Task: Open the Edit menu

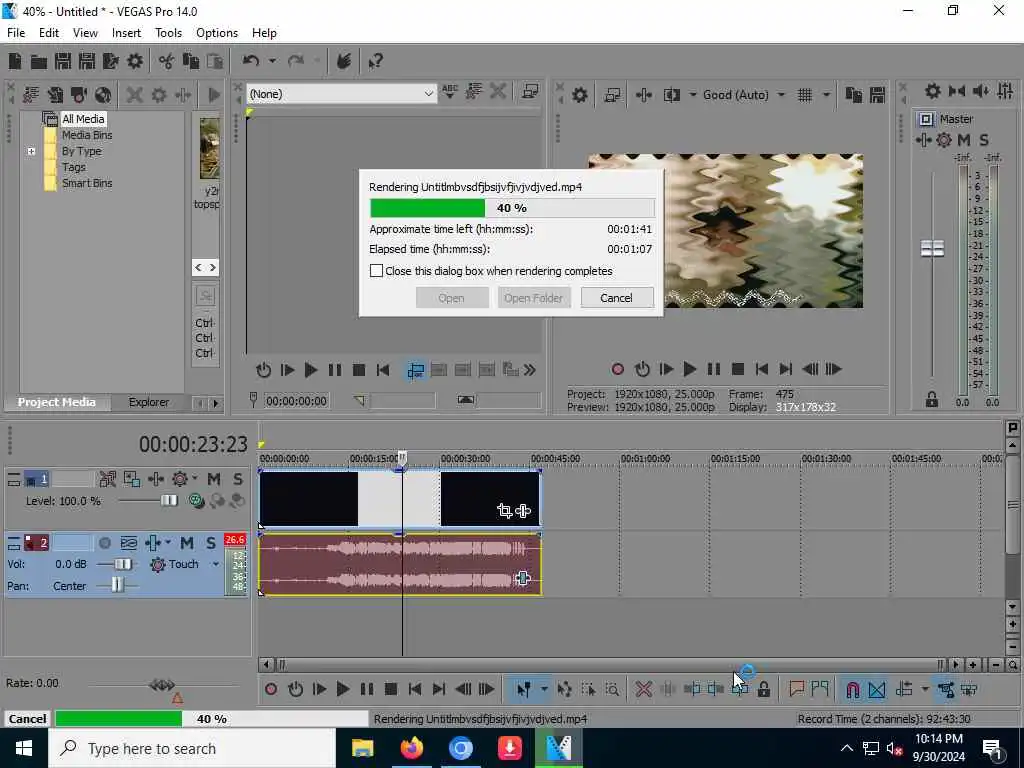Action: coord(49,33)
